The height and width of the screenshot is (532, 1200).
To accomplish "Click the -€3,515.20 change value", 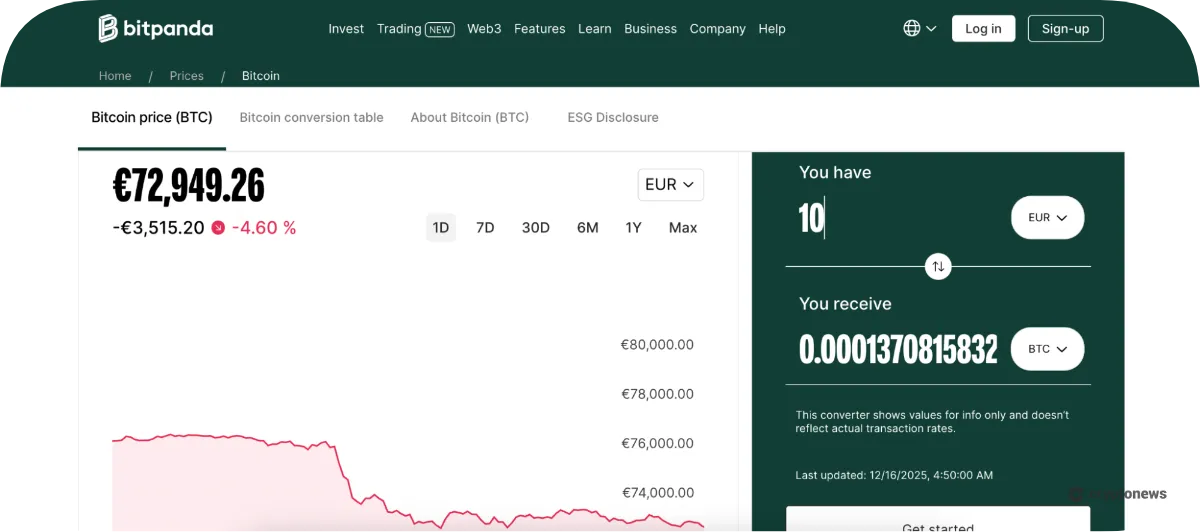I will point(158,228).
